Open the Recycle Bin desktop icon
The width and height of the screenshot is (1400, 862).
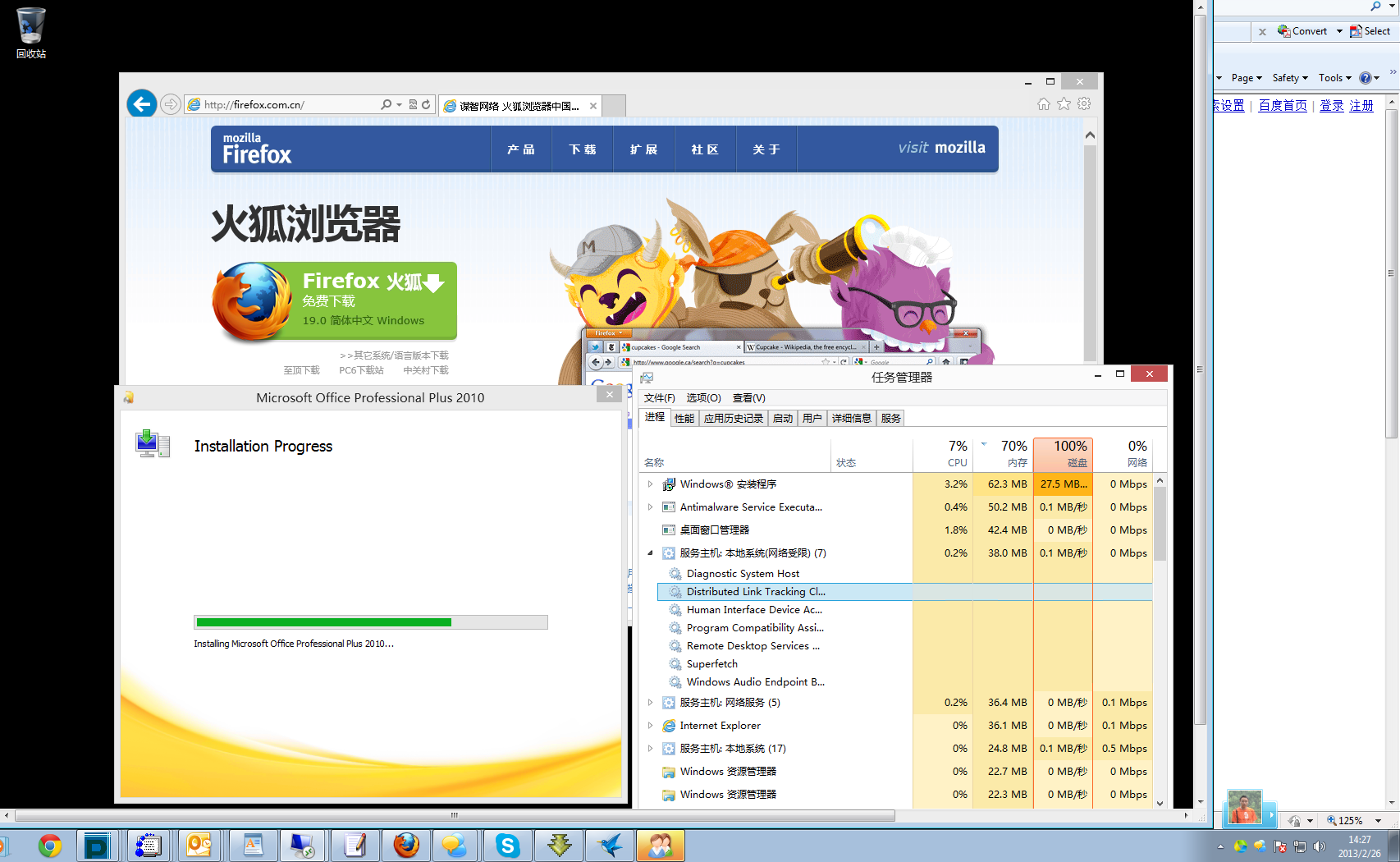click(x=30, y=33)
